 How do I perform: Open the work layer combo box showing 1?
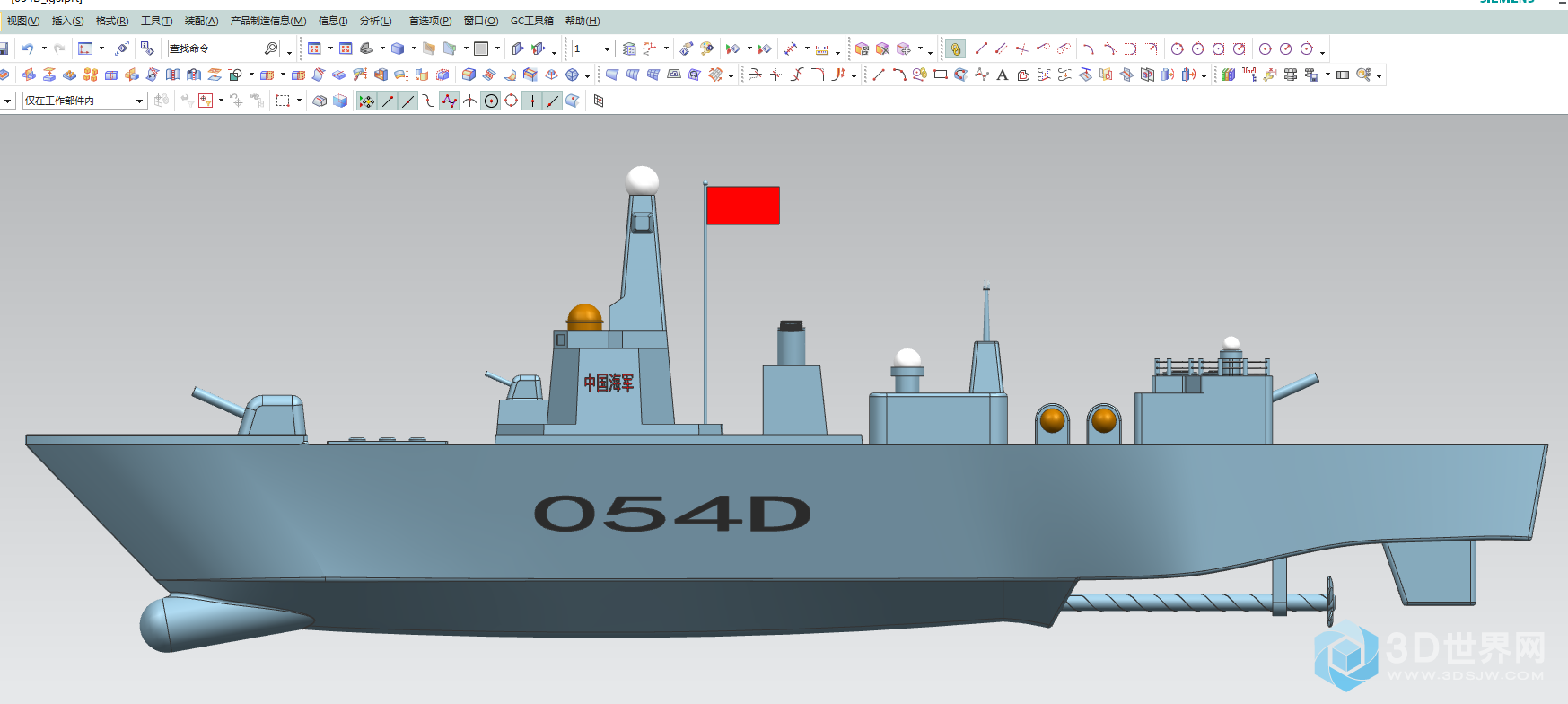click(592, 48)
